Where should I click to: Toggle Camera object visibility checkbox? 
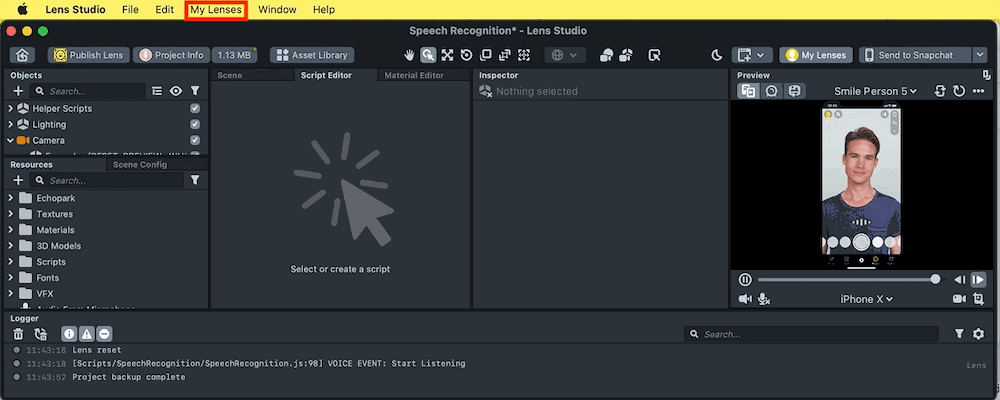coord(195,140)
